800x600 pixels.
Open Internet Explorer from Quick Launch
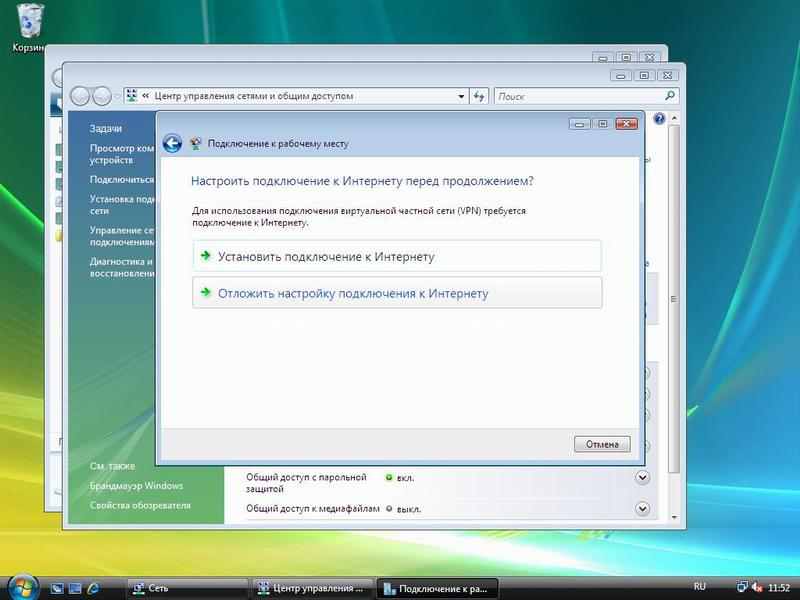coord(93,588)
